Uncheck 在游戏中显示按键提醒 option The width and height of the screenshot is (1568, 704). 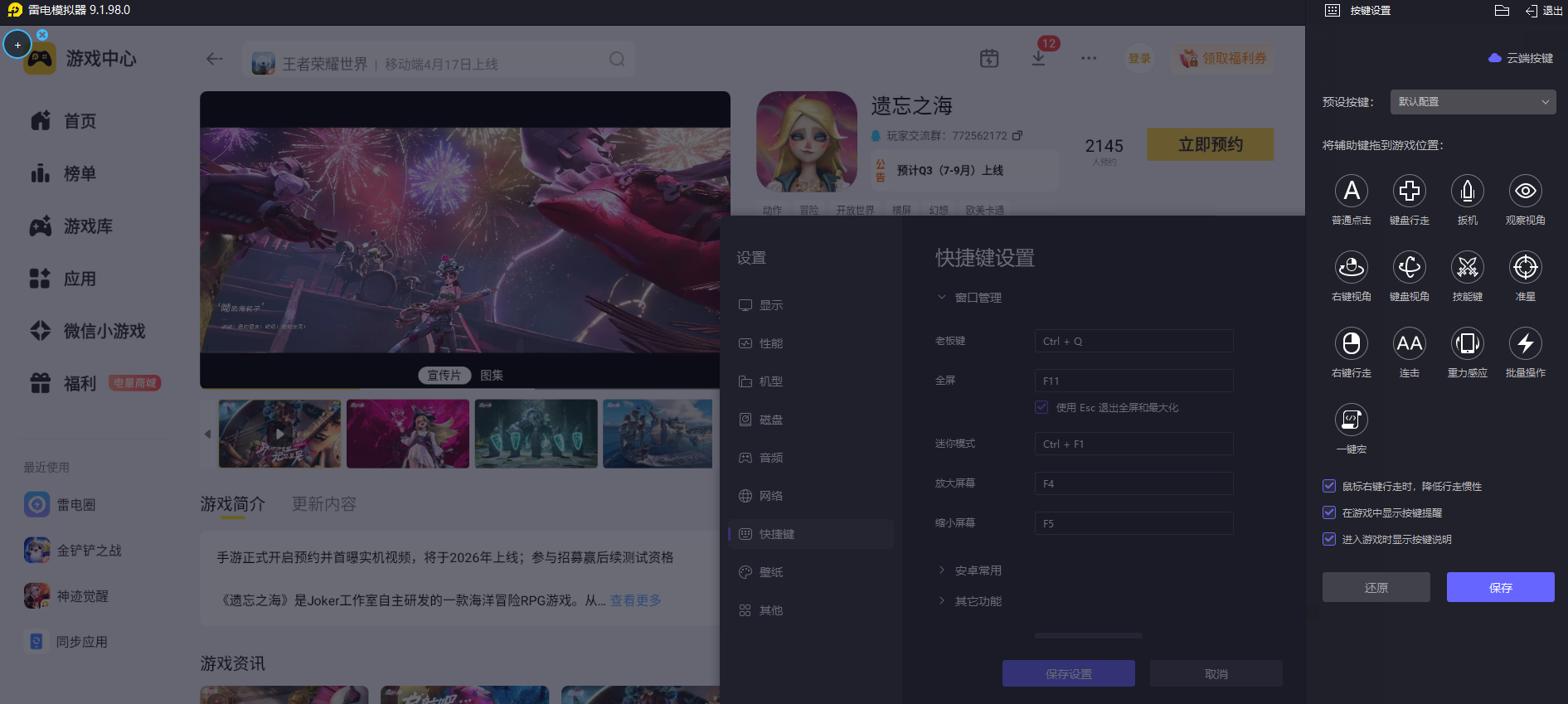point(1329,512)
